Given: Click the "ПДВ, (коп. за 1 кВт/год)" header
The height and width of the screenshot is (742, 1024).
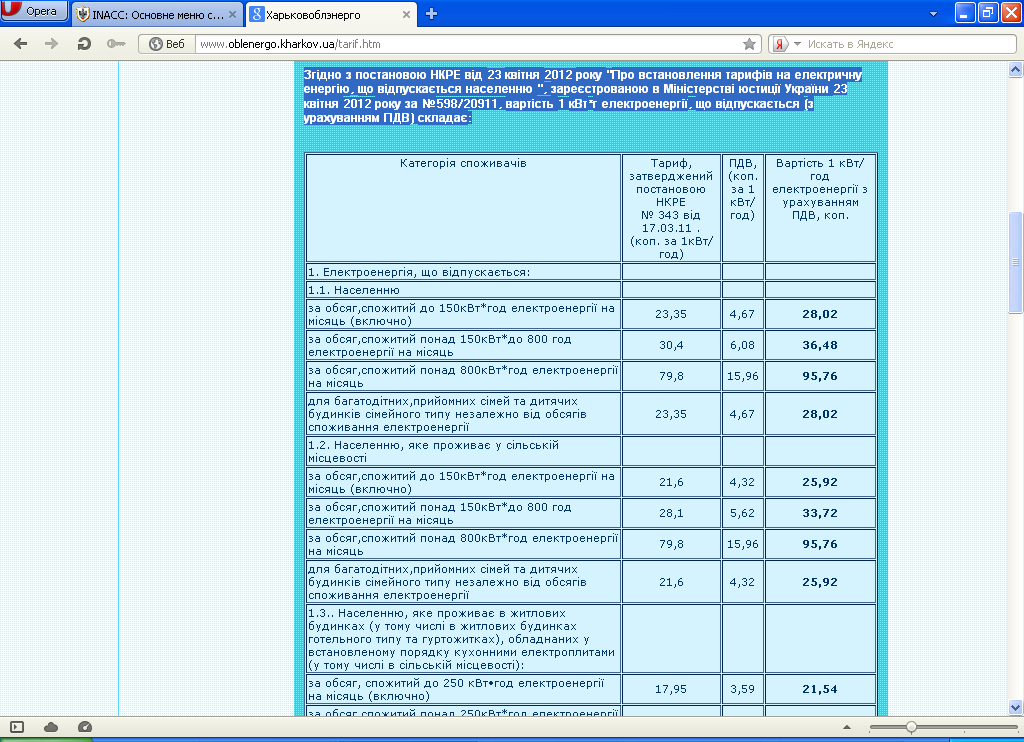Looking at the screenshot, I should (x=743, y=208).
